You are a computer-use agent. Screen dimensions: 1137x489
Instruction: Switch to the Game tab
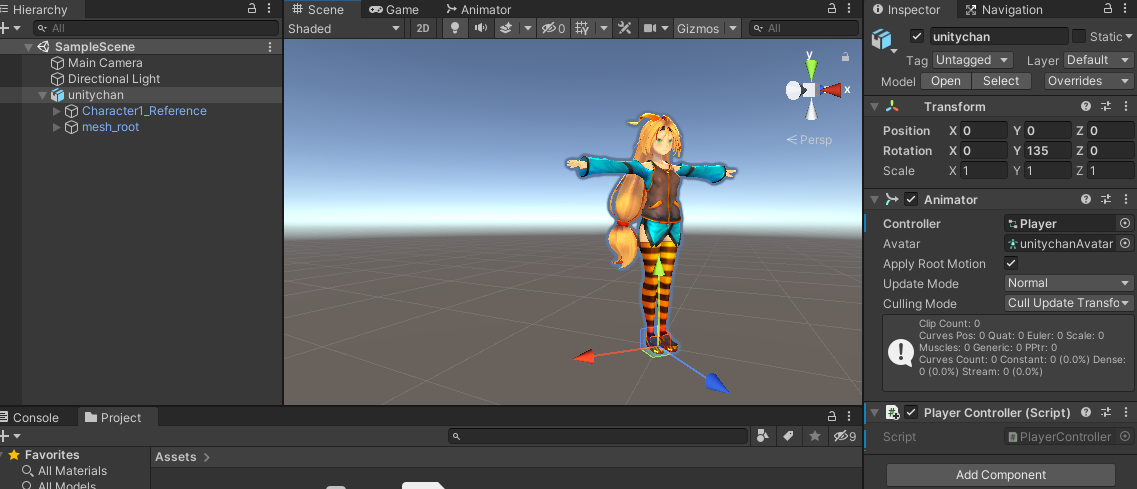(394, 9)
